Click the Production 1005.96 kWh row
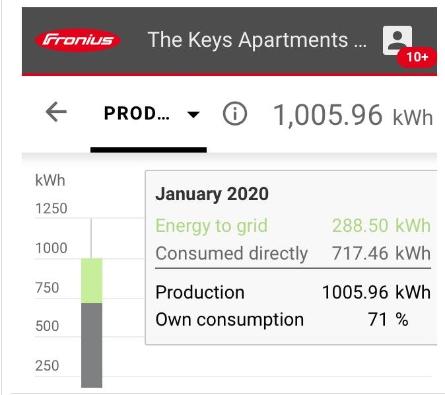 [x=293, y=292]
